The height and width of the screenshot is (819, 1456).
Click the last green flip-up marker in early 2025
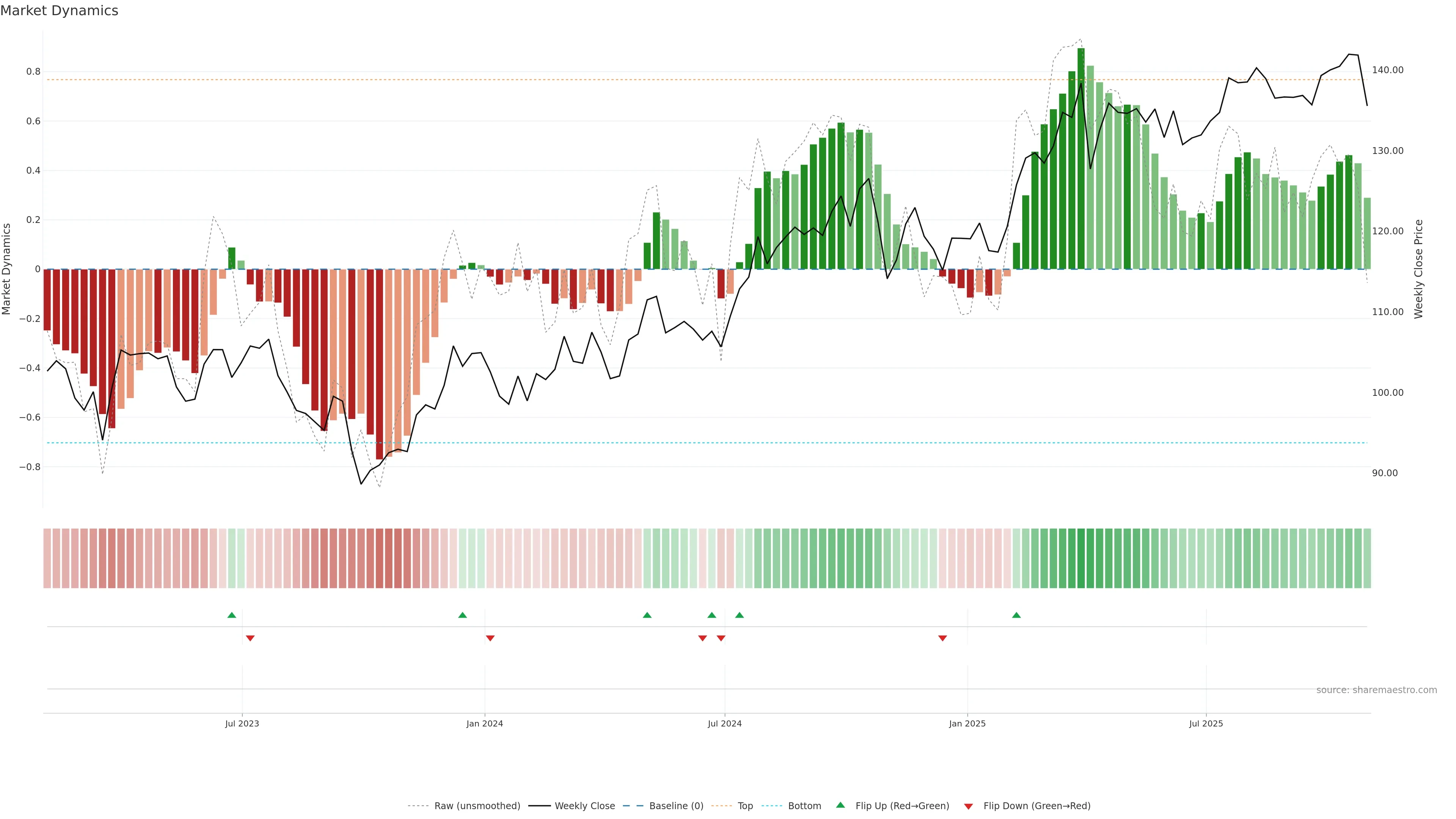tap(1016, 615)
